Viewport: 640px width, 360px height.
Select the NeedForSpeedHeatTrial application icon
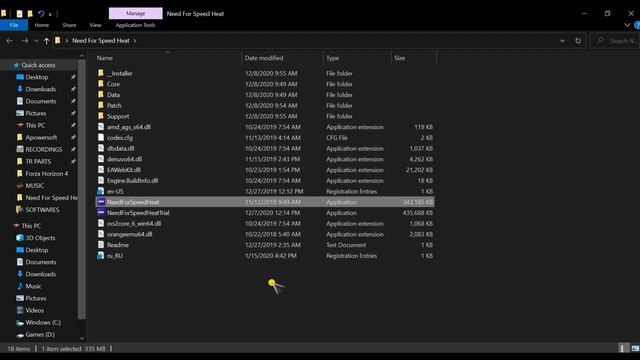click(x=101, y=213)
